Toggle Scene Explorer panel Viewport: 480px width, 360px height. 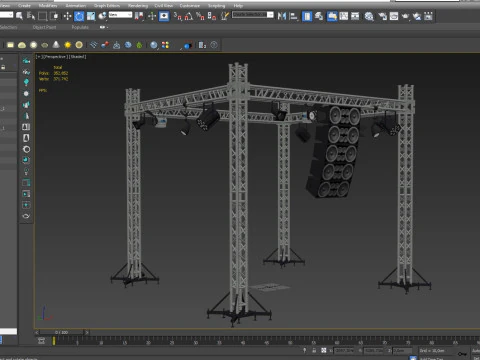(307, 16)
